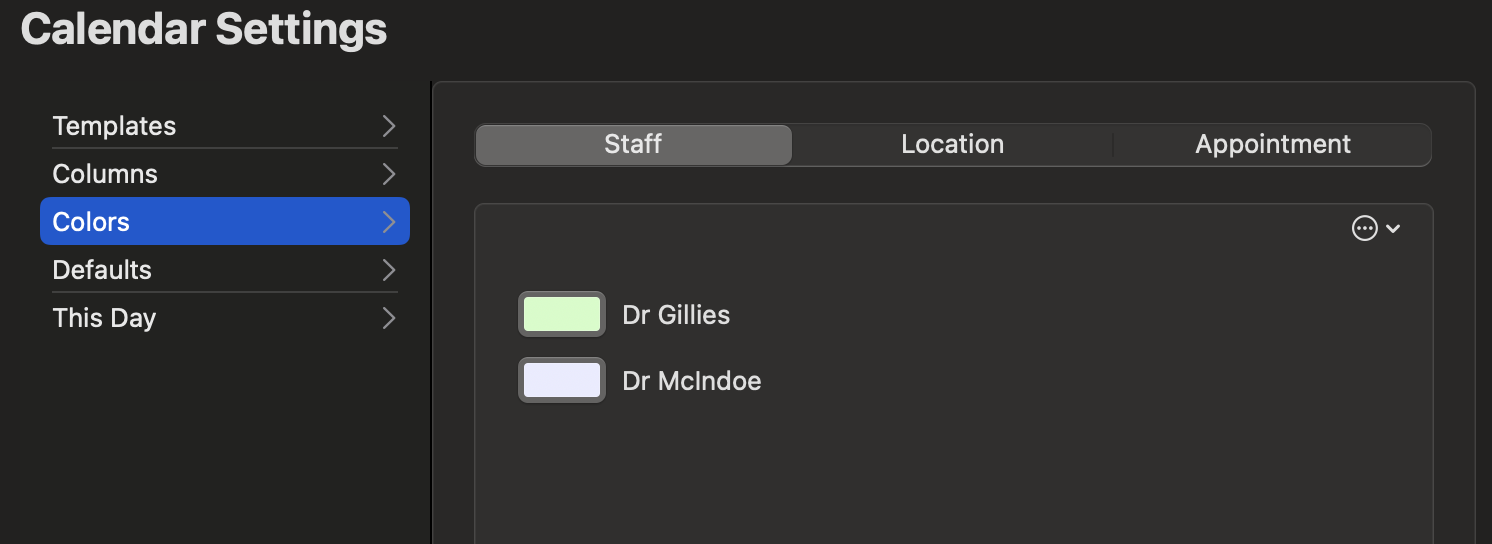This screenshot has width=1492, height=544.
Task: Open Dr McIndoe lavender color swatch
Action: coord(562,380)
